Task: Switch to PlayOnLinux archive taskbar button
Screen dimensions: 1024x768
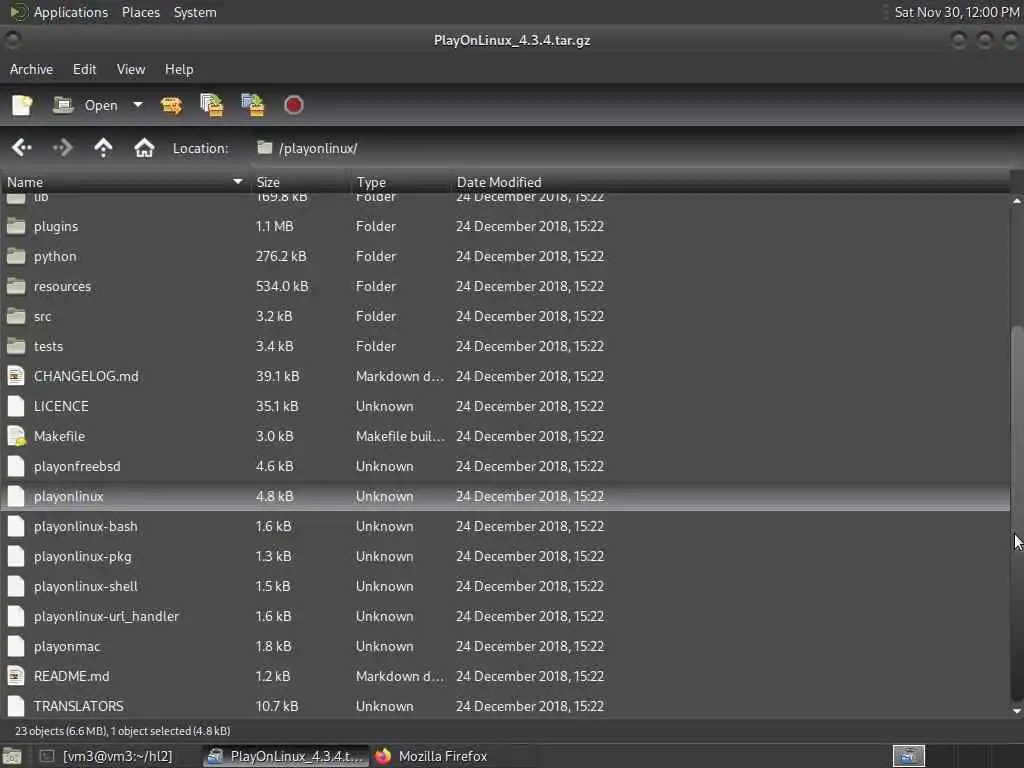Action: [285, 756]
